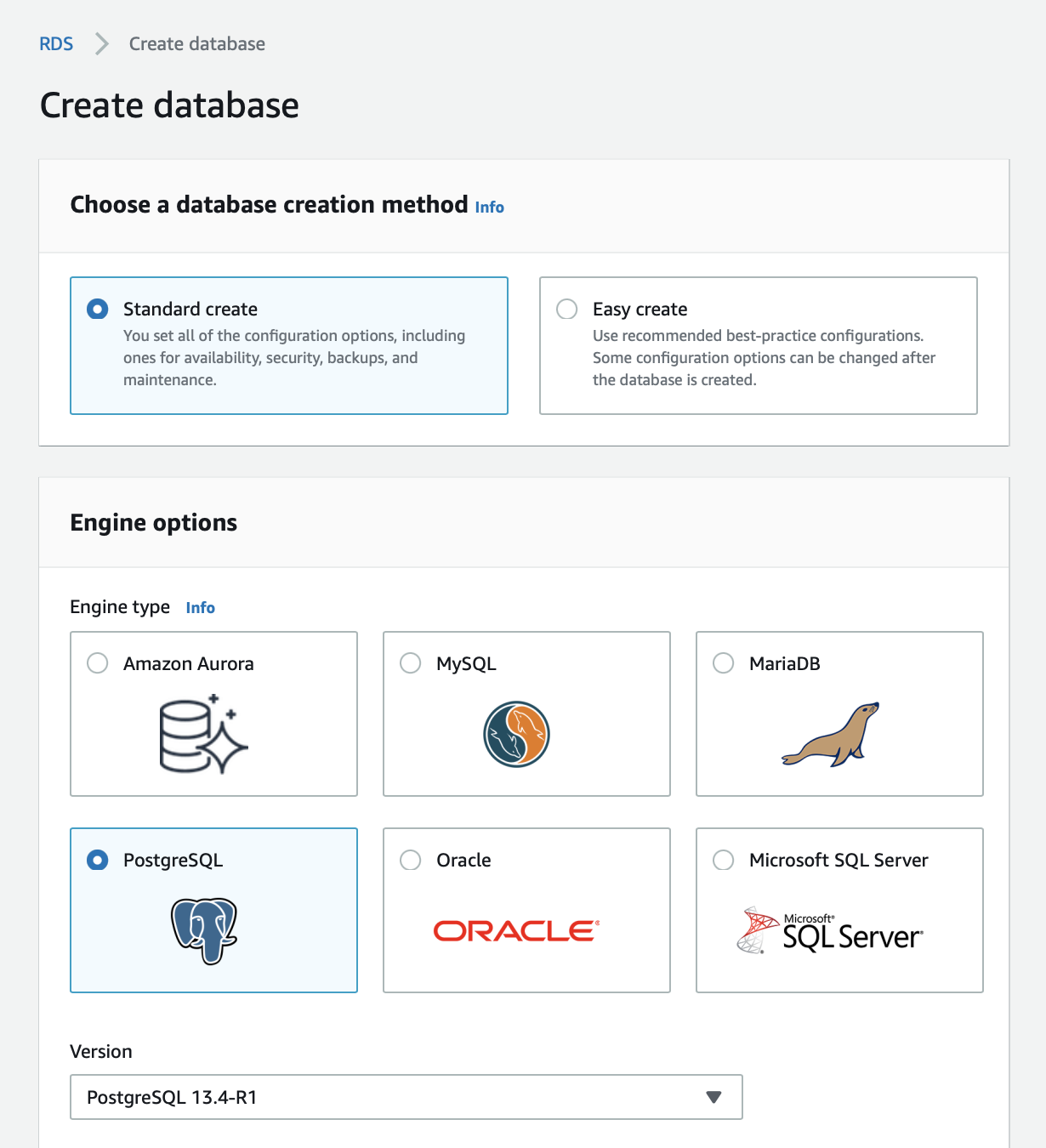Click the breadcrumb chevron separator after RDS
The height and width of the screenshot is (1148, 1046).
coord(101,43)
